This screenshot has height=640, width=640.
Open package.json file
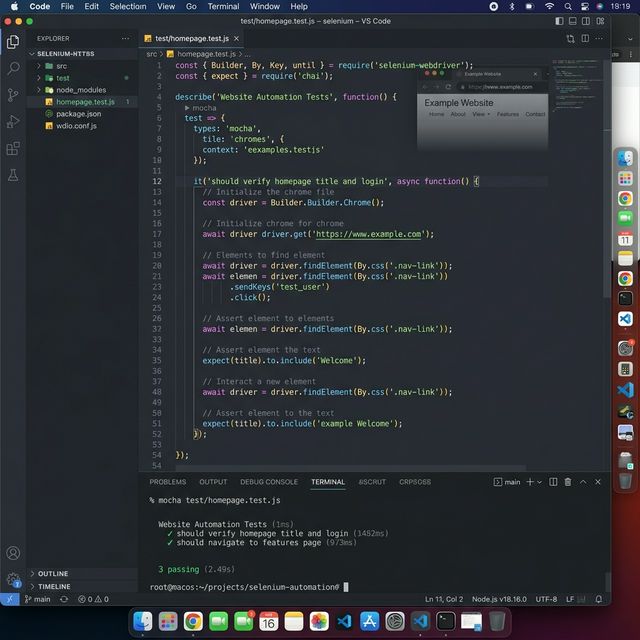78,114
